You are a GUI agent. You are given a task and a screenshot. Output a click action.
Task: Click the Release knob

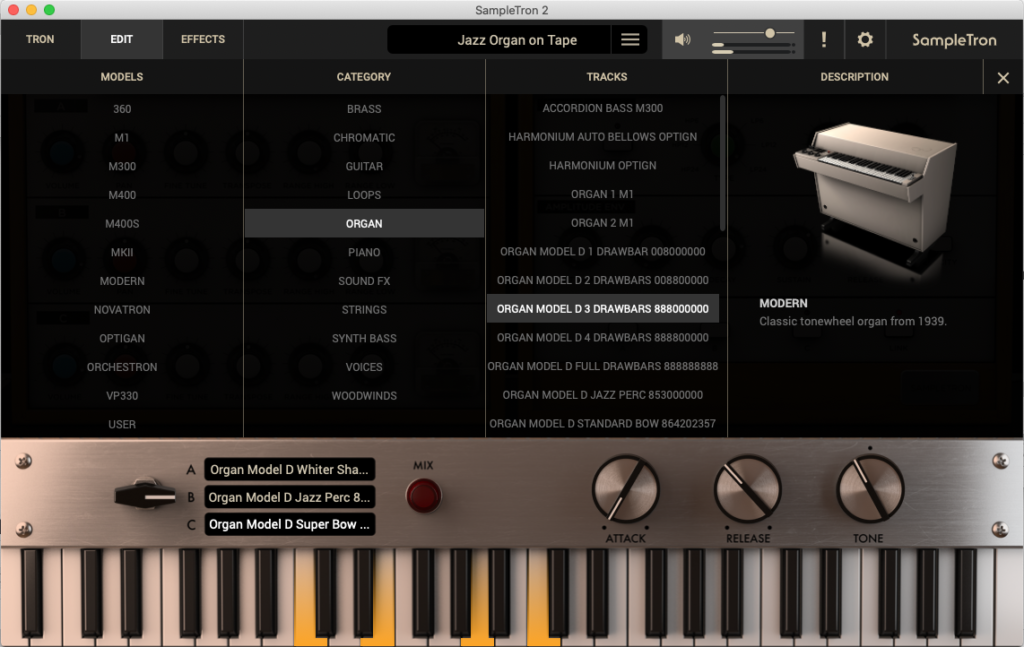pos(747,489)
